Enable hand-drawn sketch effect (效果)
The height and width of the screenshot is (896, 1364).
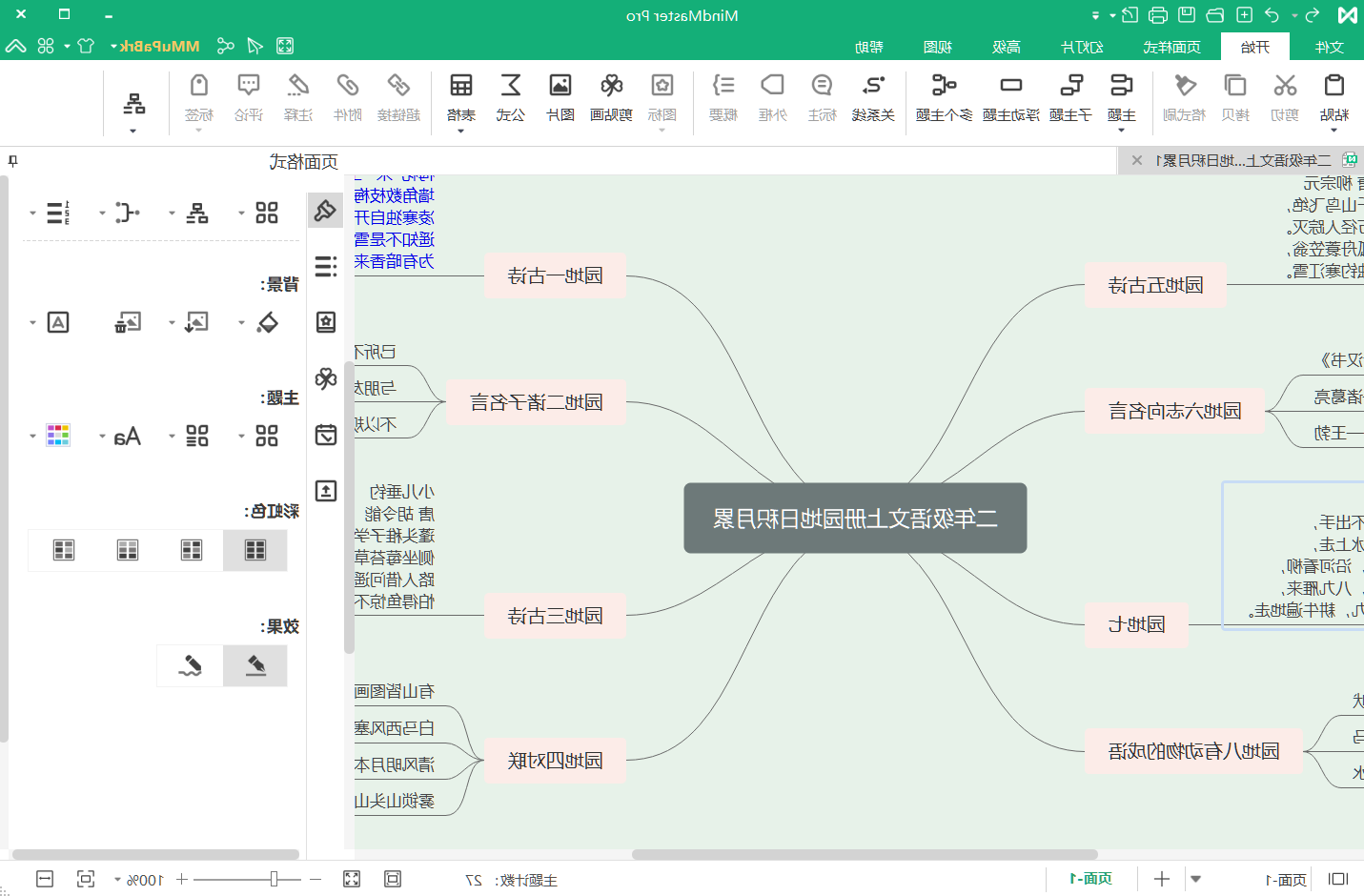190,665
